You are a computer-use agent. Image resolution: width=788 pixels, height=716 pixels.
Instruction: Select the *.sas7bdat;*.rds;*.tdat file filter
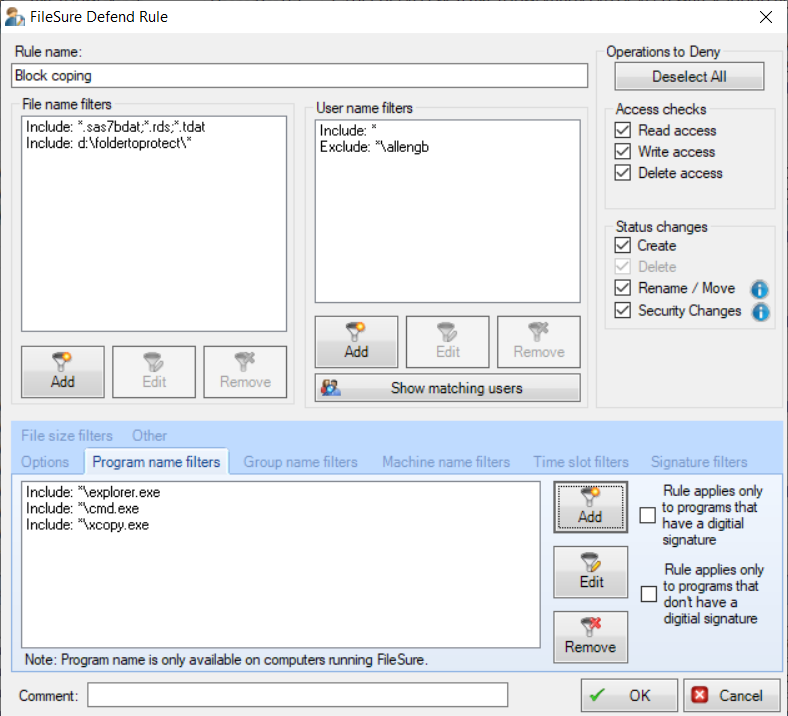point(116,127)
